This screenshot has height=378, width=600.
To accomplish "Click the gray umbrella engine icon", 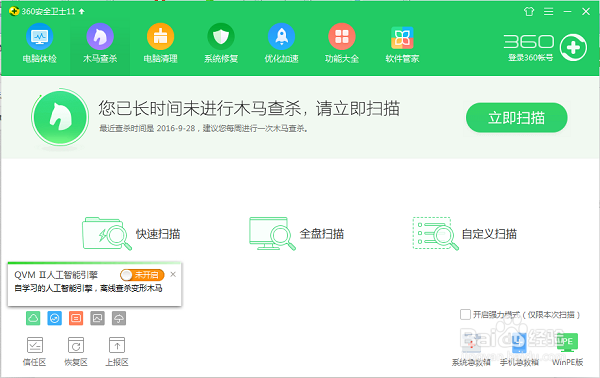I will [x=119, y=318].
